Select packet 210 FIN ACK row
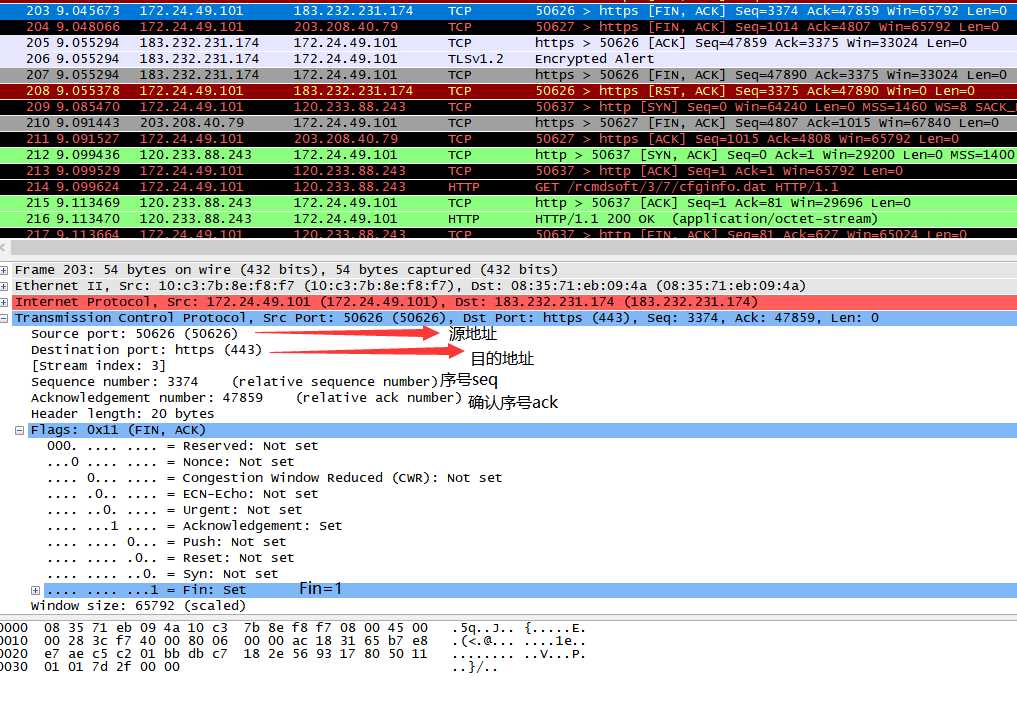This screenshot has width=1017, height=719. [x=508, y=123]
